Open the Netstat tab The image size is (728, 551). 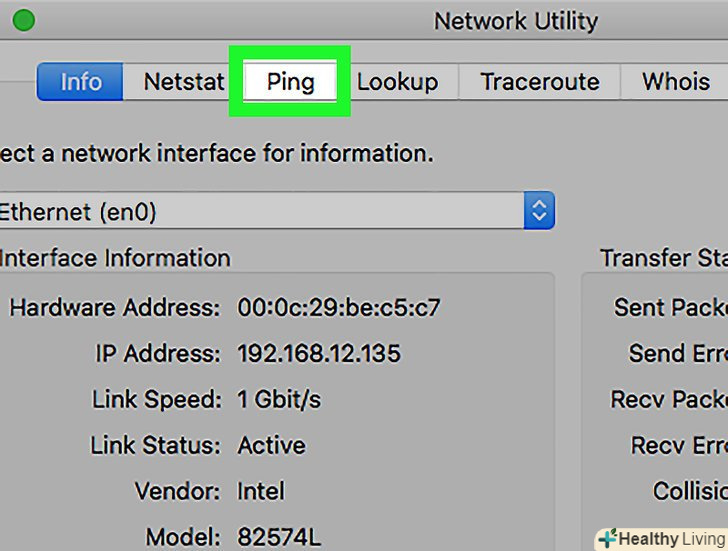coord(183,82)
